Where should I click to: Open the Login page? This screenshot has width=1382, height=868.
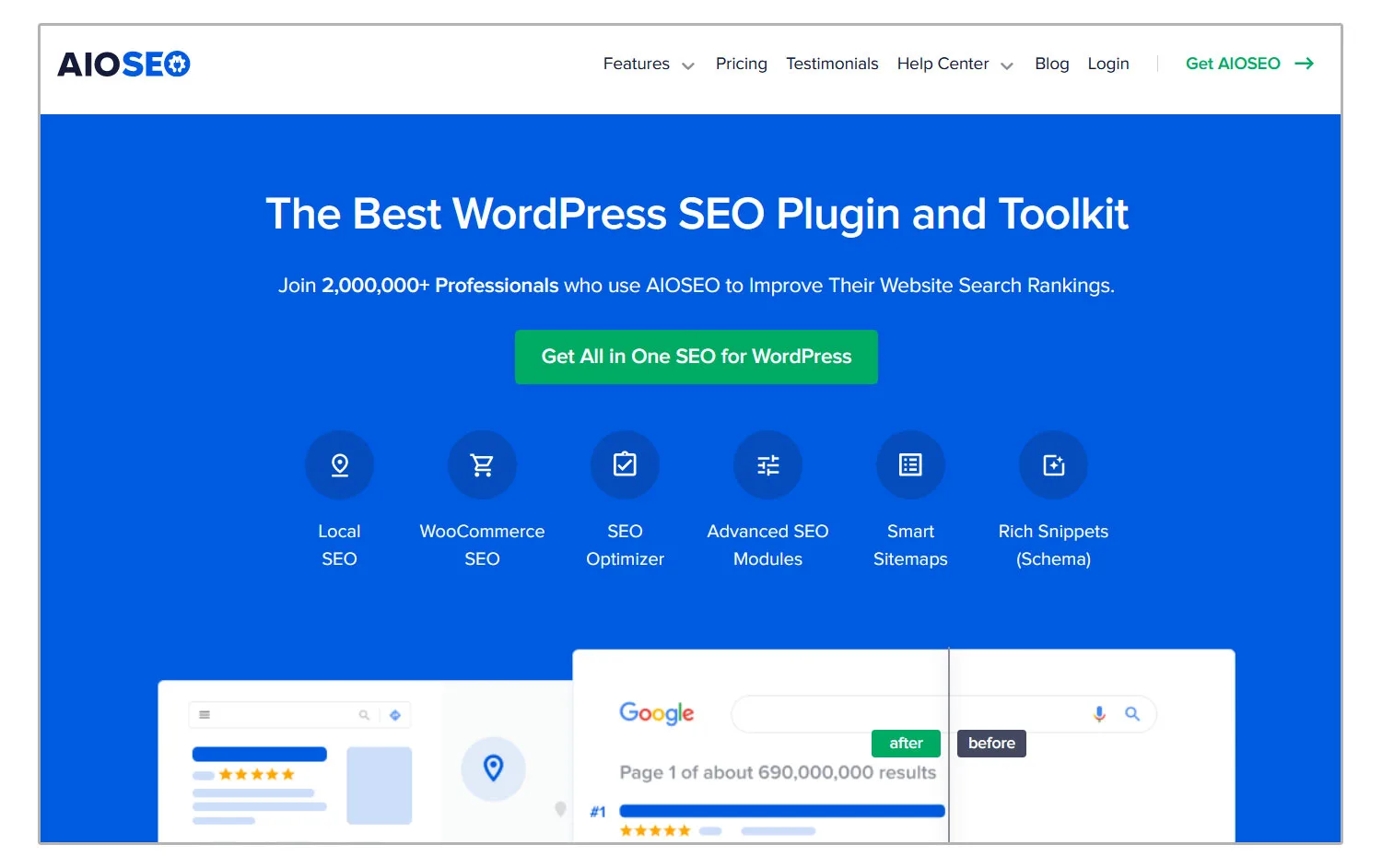pyautogui.click(x=1108, y=64)
